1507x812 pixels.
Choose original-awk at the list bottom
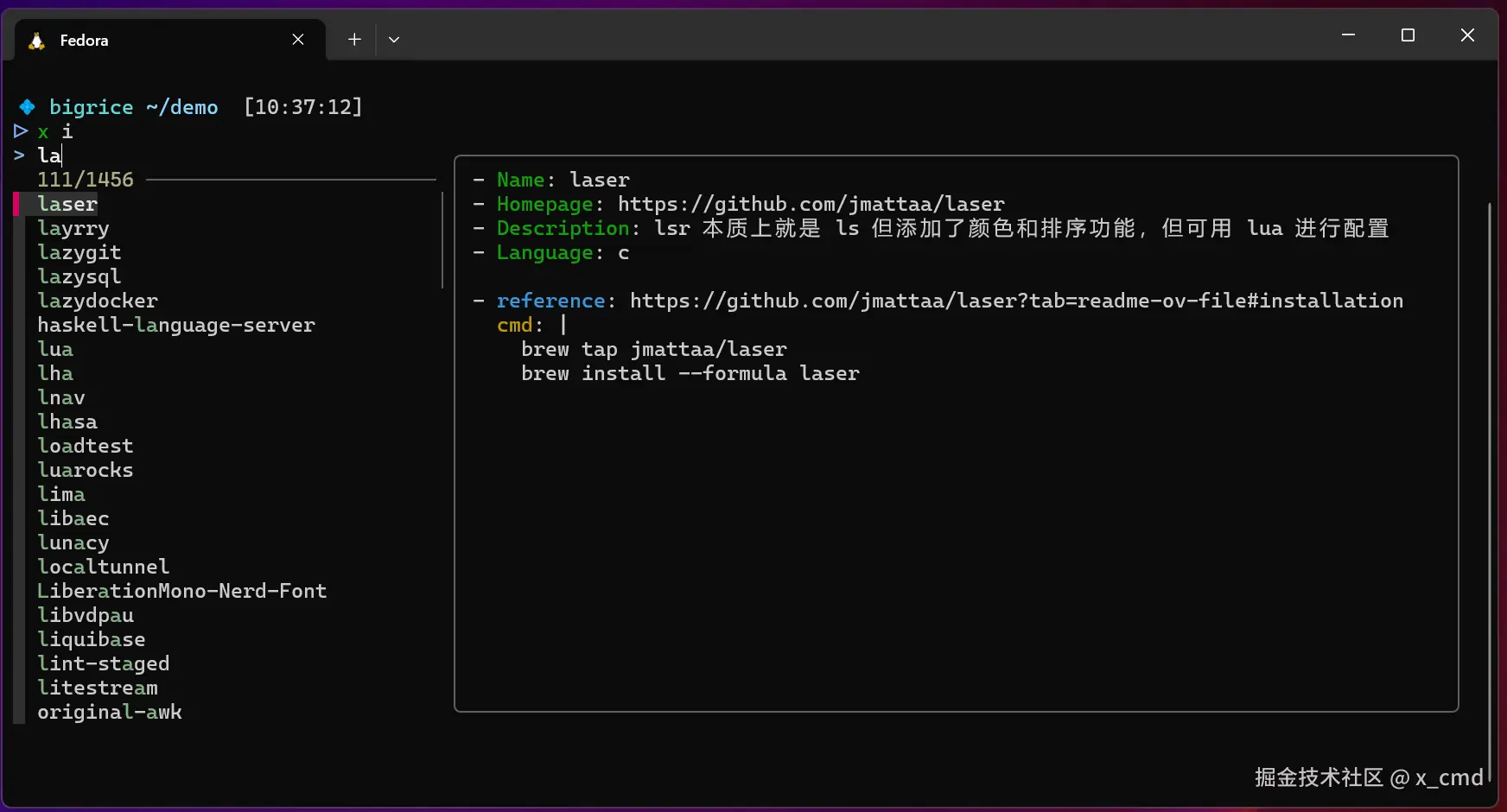[x=109, y=712]
